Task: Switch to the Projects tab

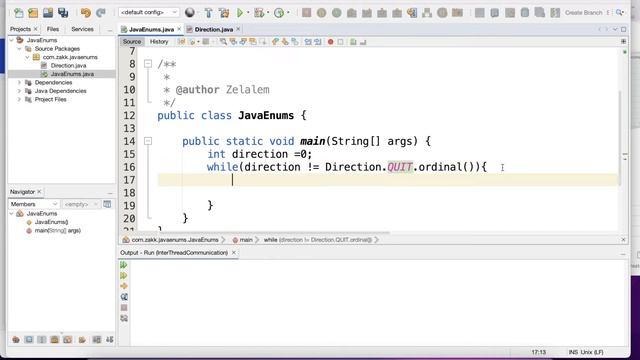Action: click(x=20, y=29)
